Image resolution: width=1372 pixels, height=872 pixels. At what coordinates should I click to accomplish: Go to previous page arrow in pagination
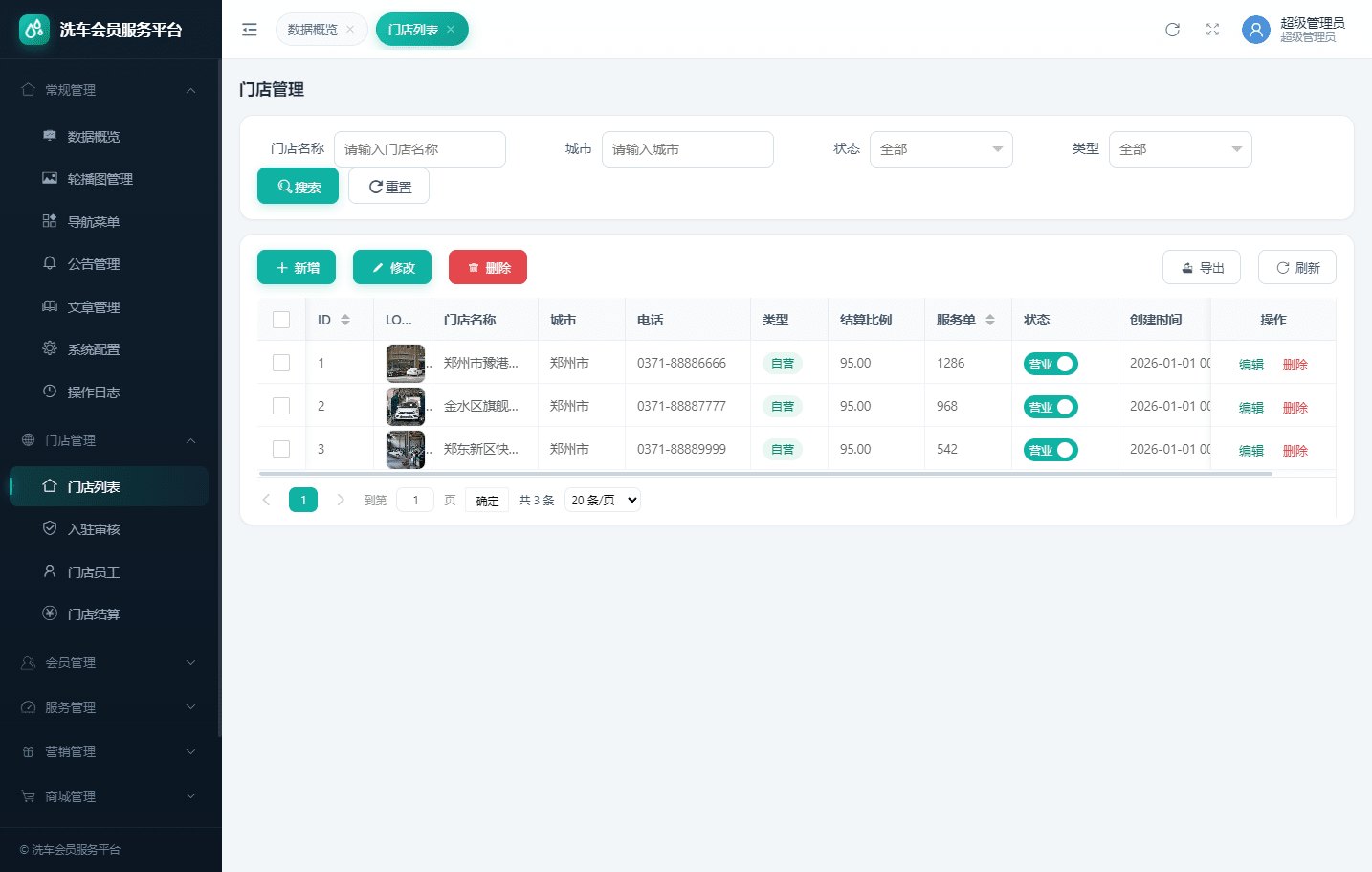point(266,500)
